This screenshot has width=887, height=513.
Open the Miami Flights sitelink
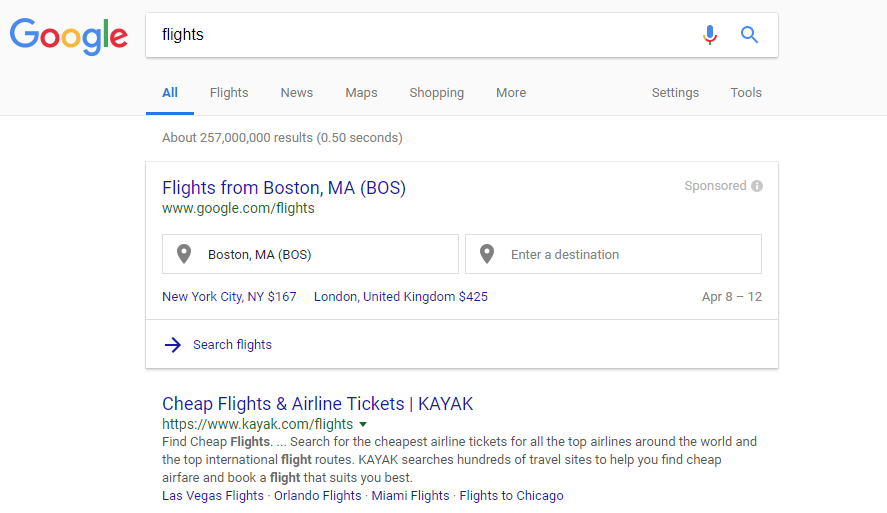click(410, 495)
